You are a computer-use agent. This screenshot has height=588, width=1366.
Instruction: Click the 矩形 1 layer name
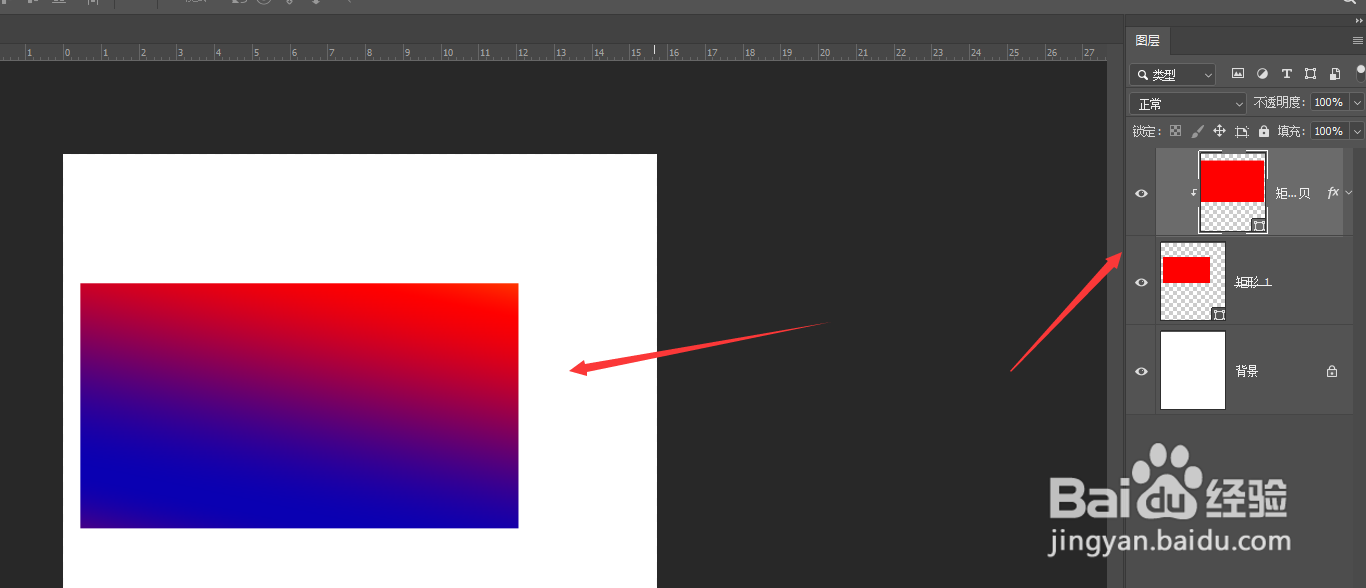[1254, 283]
